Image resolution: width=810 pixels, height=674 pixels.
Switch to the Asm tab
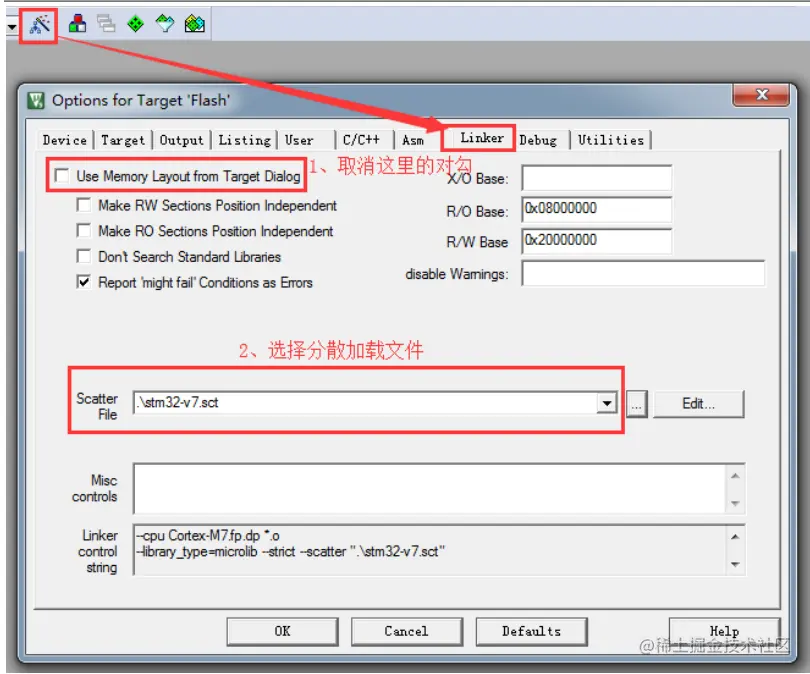(x=413, y=140)
